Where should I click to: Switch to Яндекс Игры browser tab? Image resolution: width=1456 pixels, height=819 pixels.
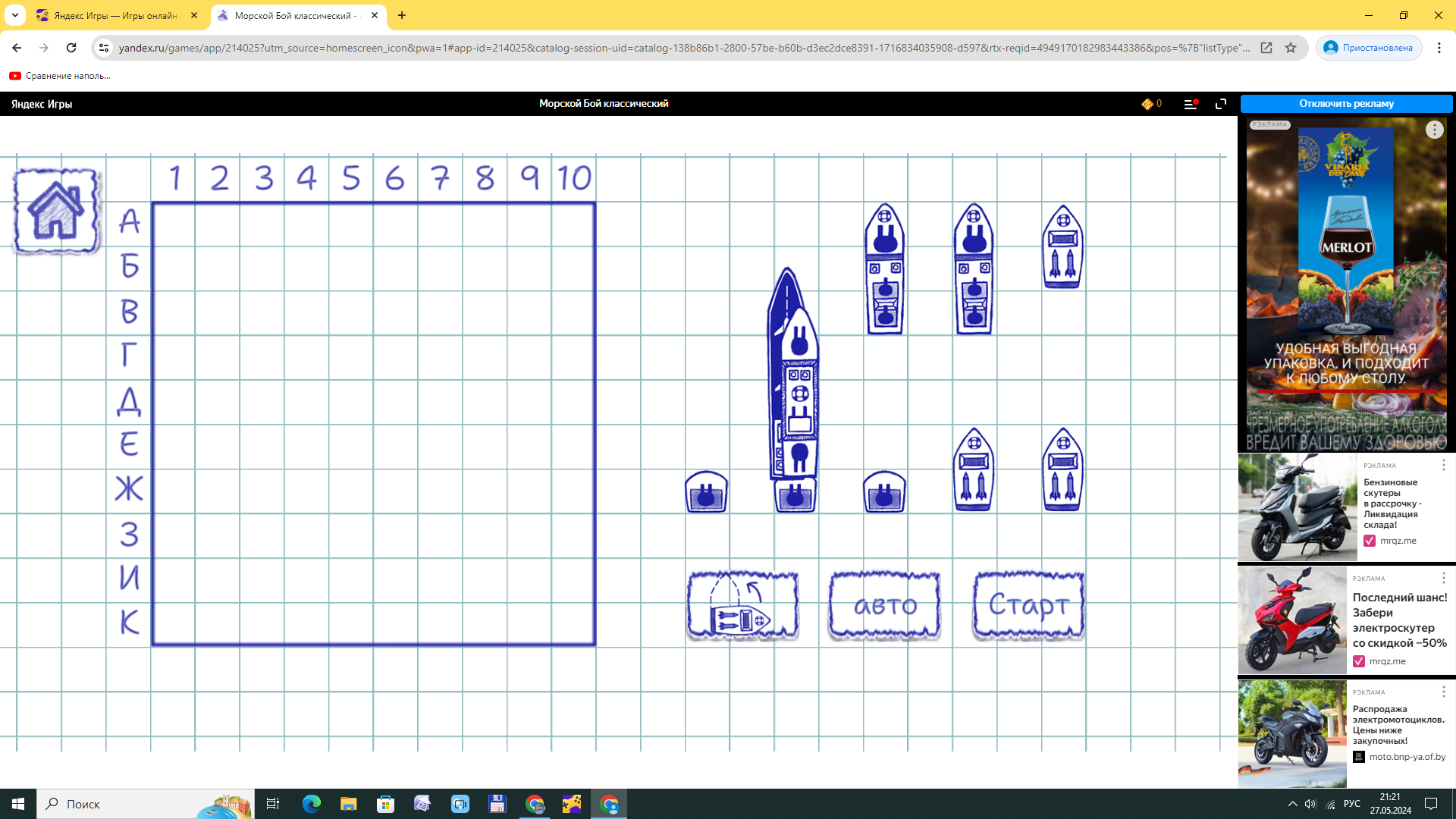coord(115,15)
